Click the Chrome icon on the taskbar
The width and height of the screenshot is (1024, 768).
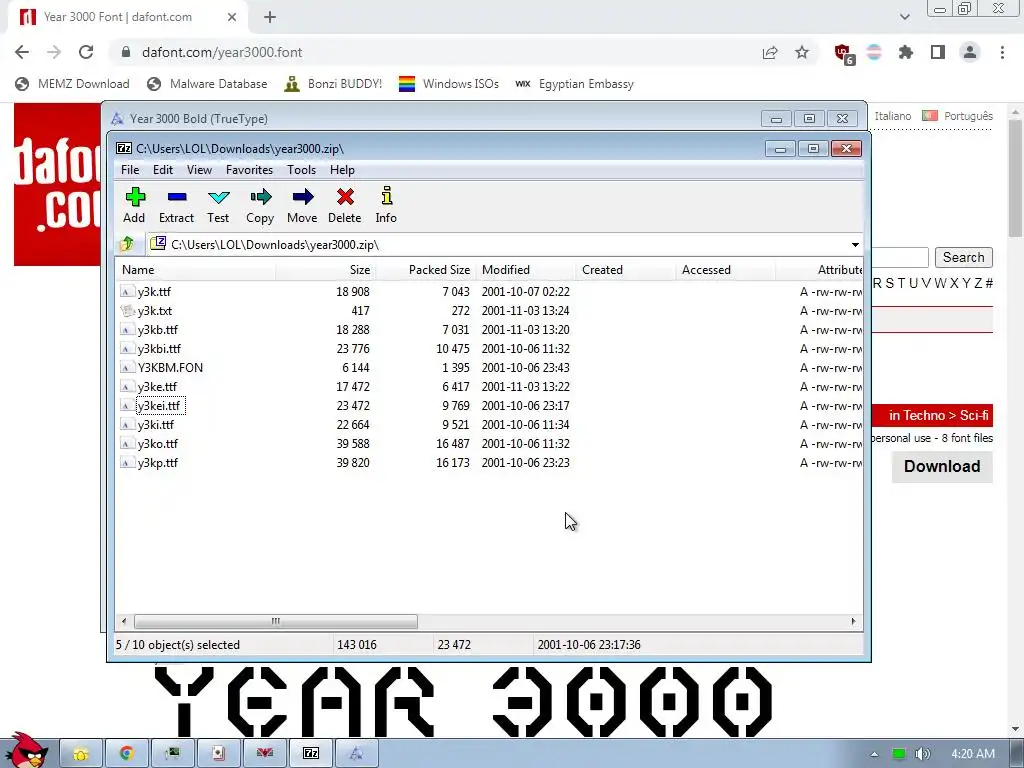[x=127, y=753]
